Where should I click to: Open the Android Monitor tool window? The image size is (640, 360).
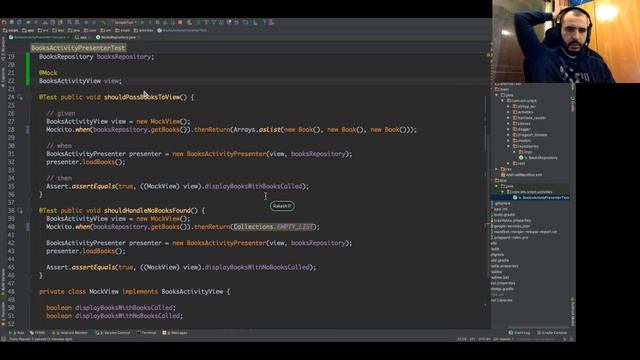(71, 333)
